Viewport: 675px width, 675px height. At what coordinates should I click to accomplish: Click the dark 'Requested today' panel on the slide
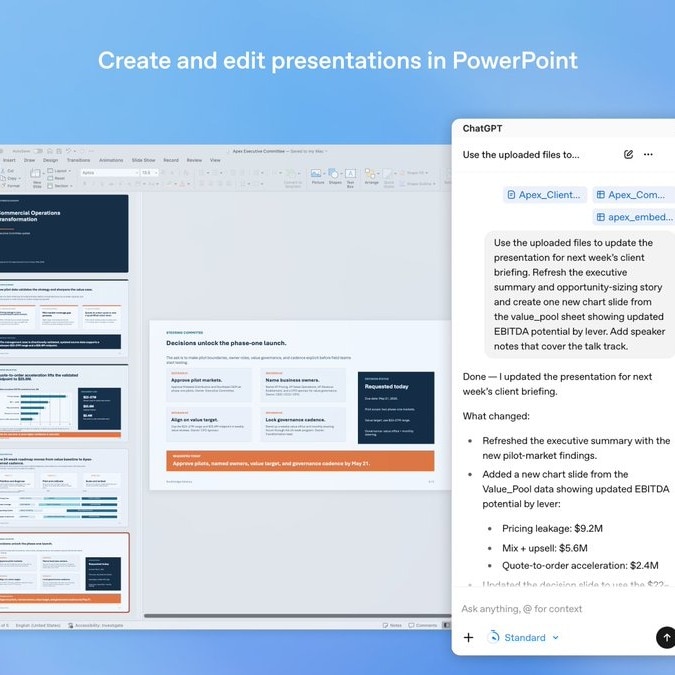396,408
